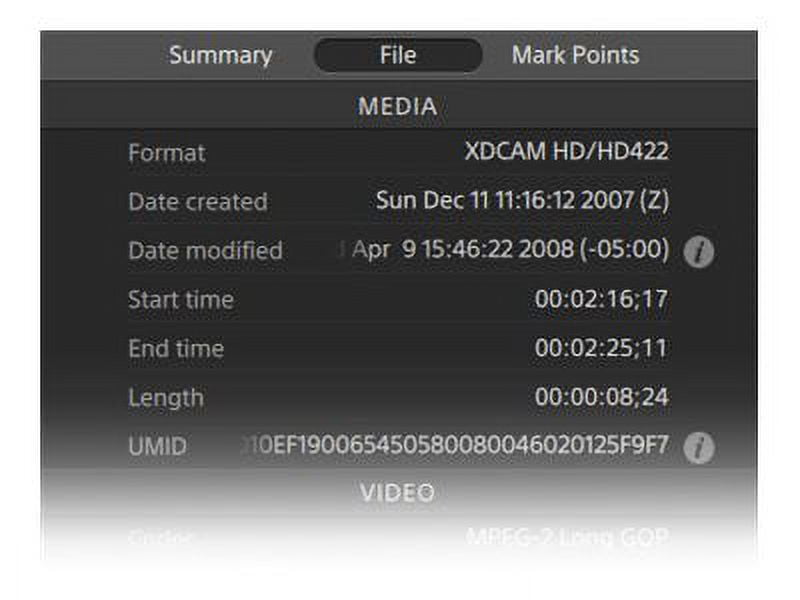Select the File tab
This screenshot has height=600, width=800.
pyautogui.click(x=398, y=55)
